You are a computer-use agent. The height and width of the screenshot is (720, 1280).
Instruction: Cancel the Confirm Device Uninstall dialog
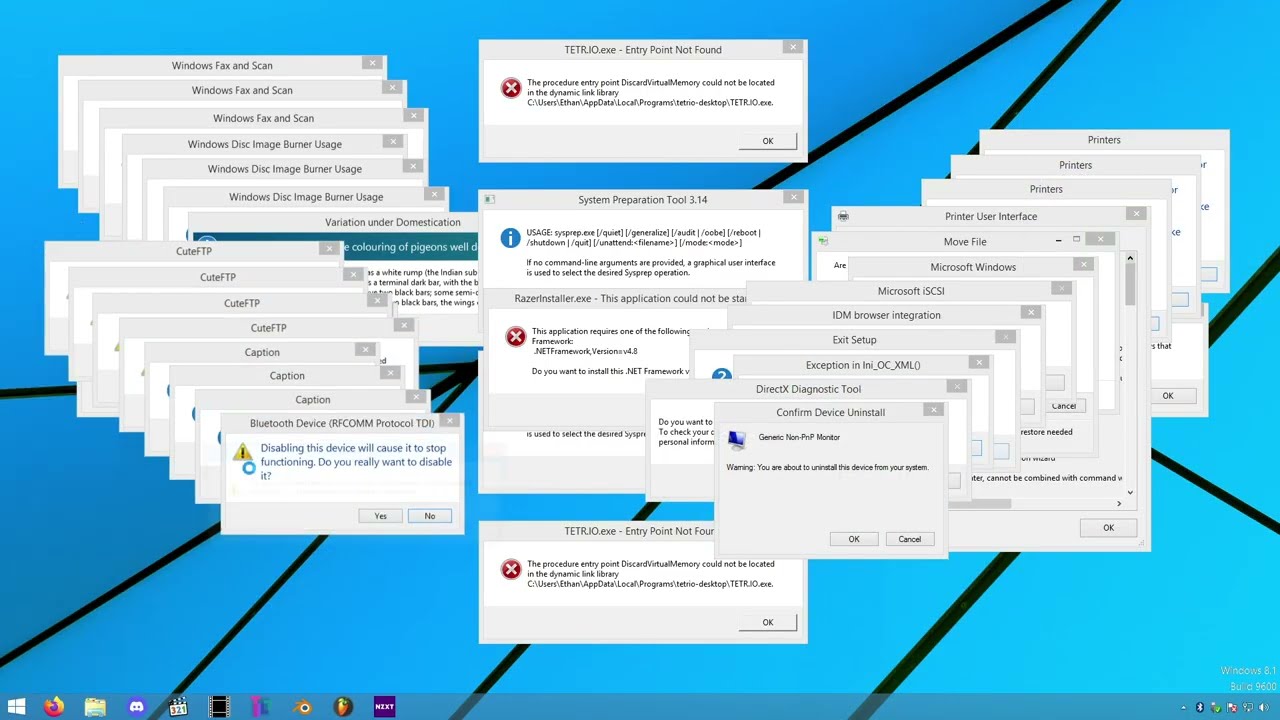909,539
